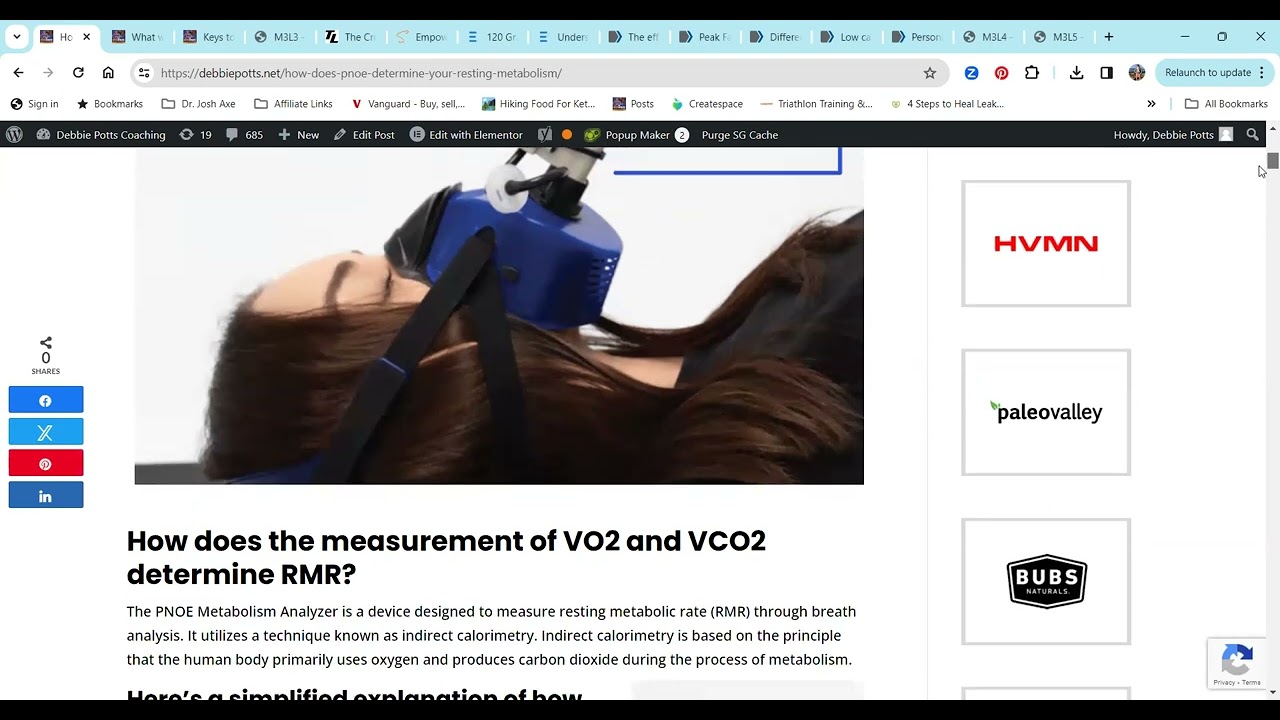The height and width of the screenshot is (720, 1280).
Task: Open the paleovalley sponsor banner
Action: pos(1046,412)
